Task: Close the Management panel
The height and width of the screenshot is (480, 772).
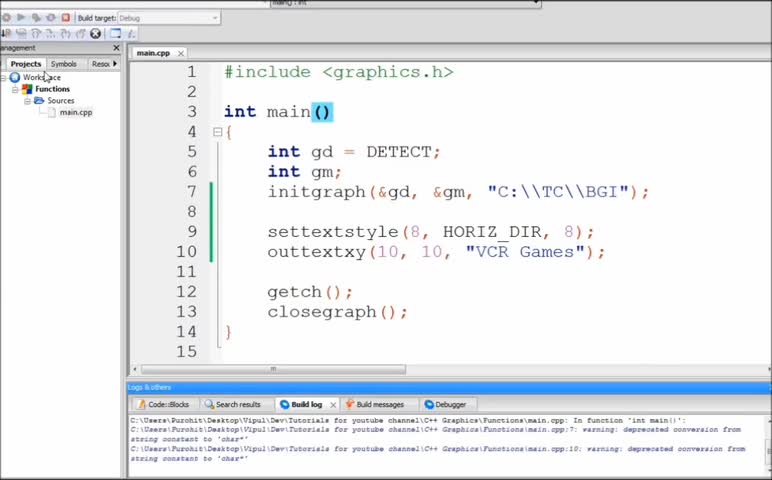Action: click(x=116, y=48)
